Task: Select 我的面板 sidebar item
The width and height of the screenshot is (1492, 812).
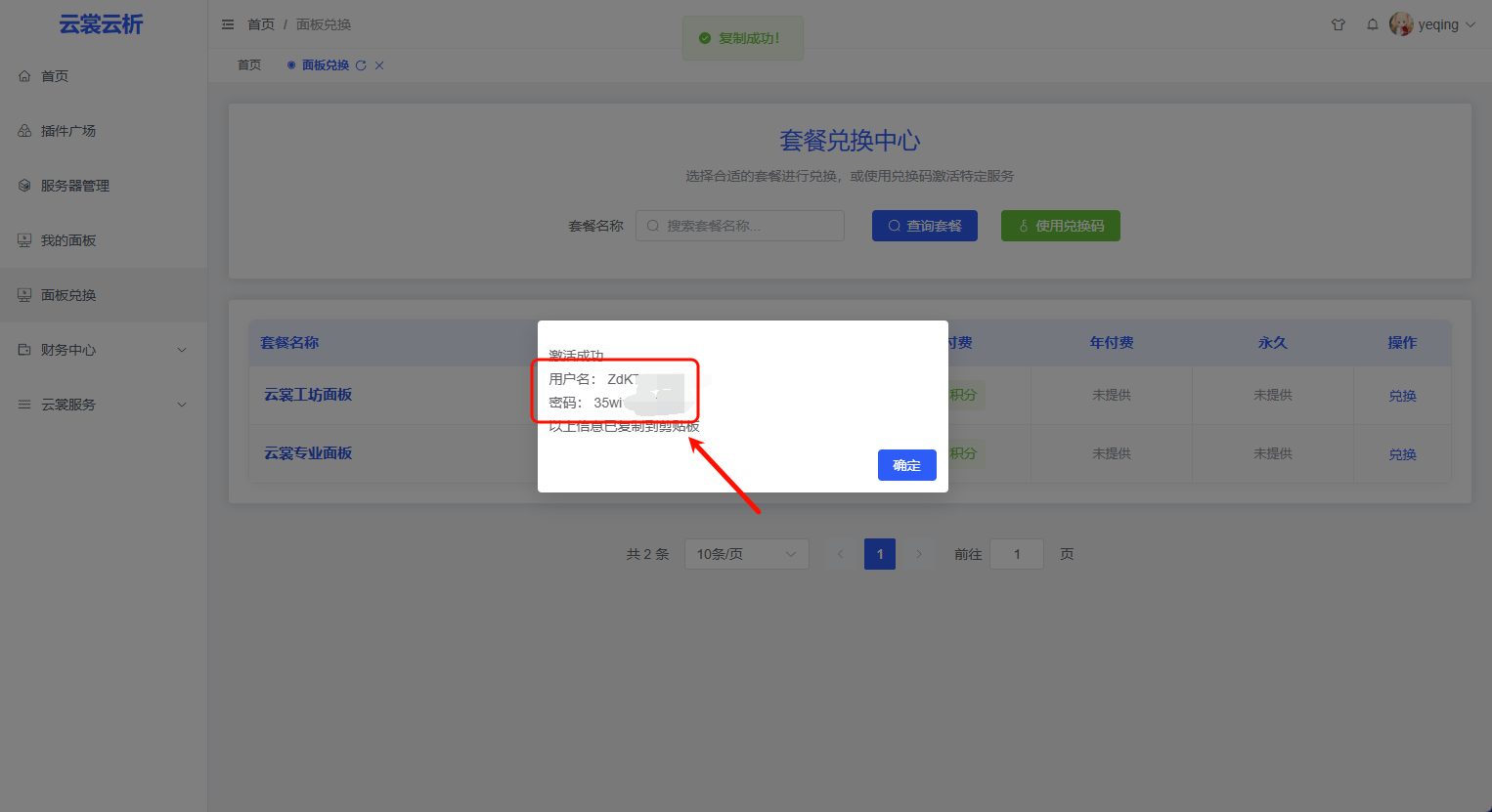Action: click(68, 240)
